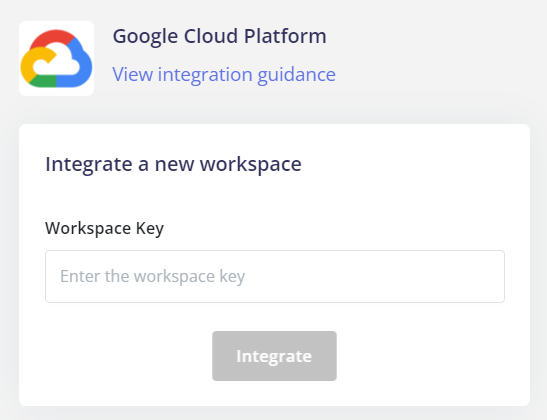The image size is (547, 420).
Task: Click the Integrate a new workspace heading
Action: point(173,164)
